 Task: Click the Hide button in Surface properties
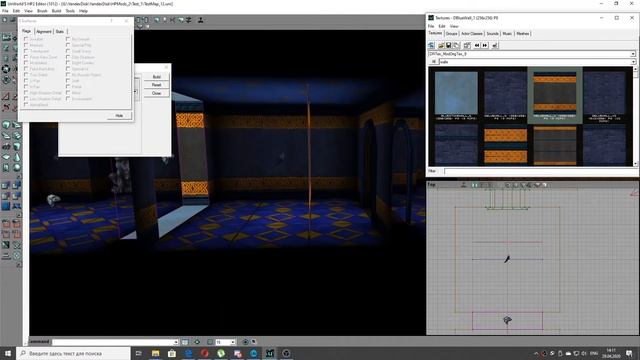point(119,116)
